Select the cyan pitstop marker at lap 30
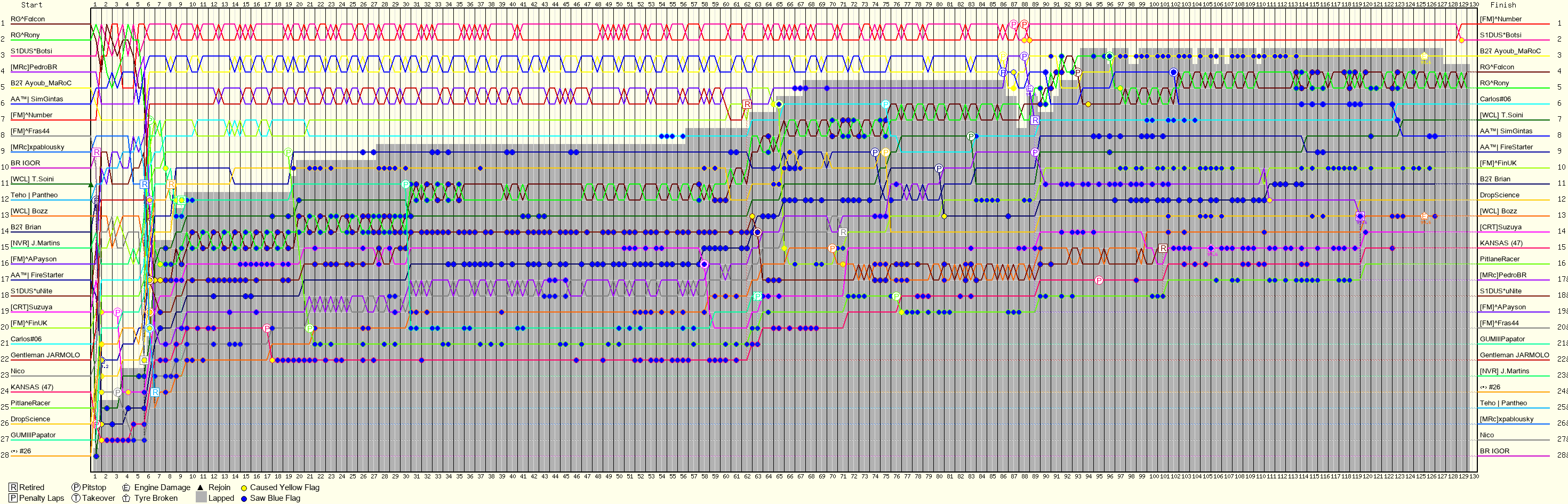Viewport: 1568px width, 504px height. pyautogui.click(x=405, y=185)
